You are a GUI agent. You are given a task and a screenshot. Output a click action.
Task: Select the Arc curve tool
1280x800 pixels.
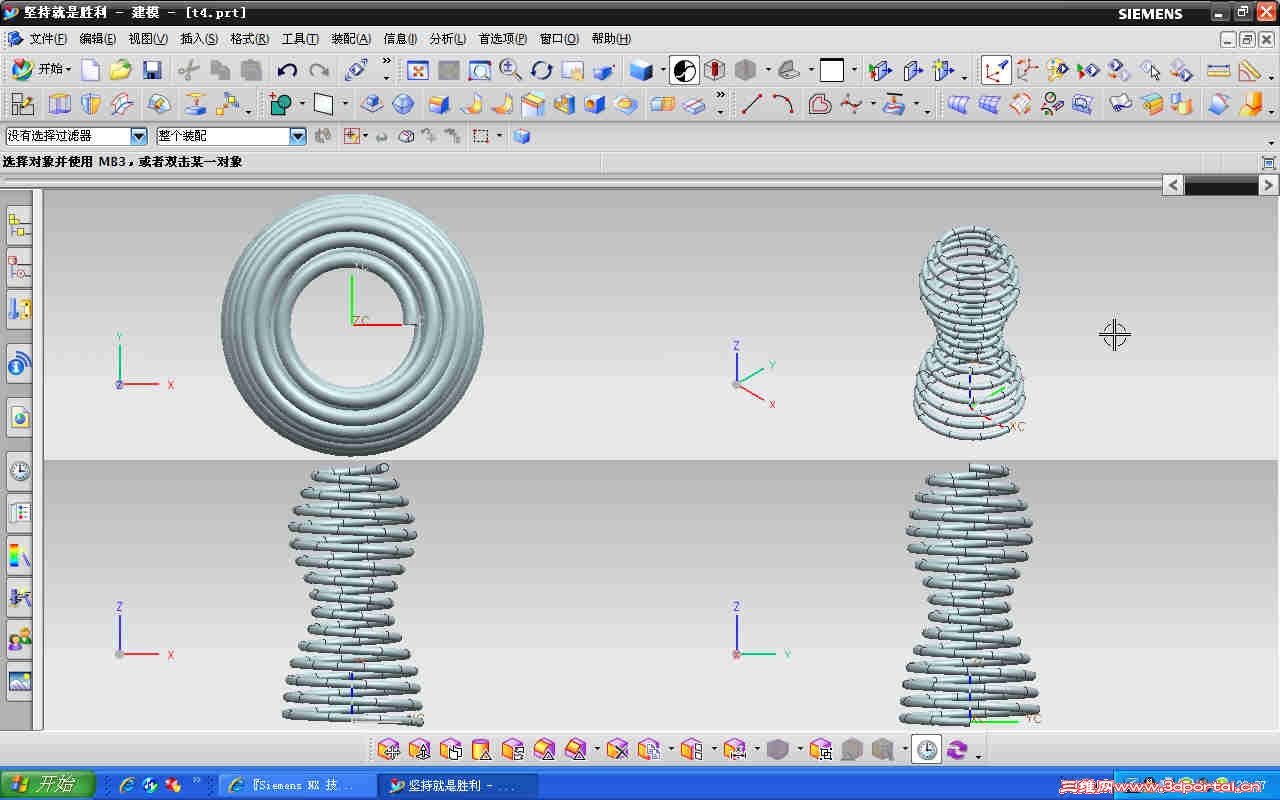[x=783, y=104]
